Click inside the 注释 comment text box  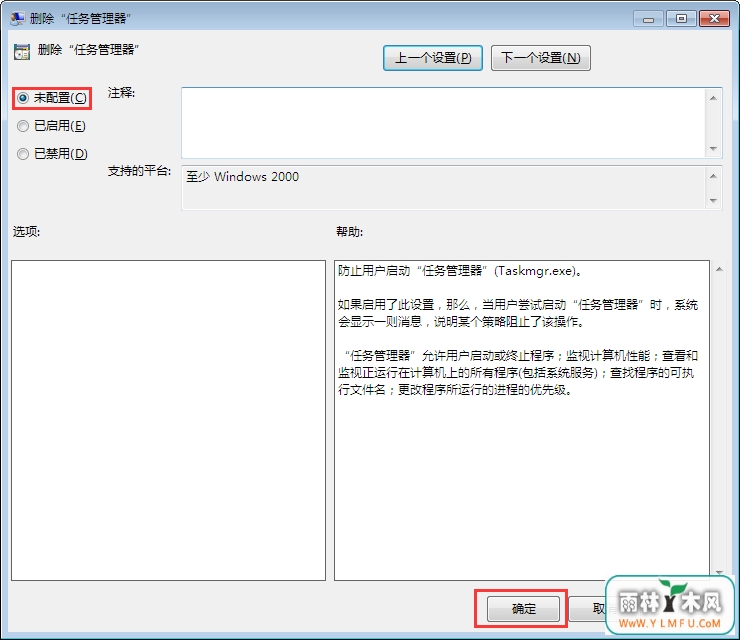pyautogui.click(x=444, y=123)
